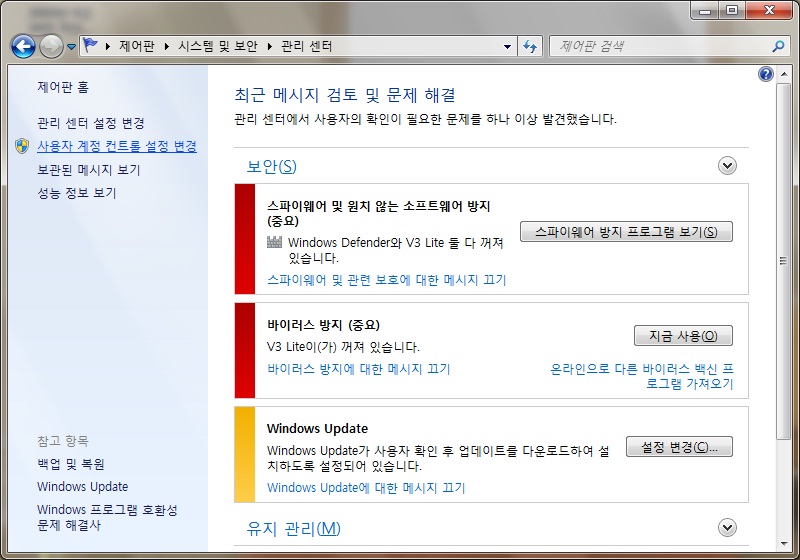
Task: Open 온라인으로 다른 바이러스 백신 프로그램 가져오기 link
Action: pos(642,376)
